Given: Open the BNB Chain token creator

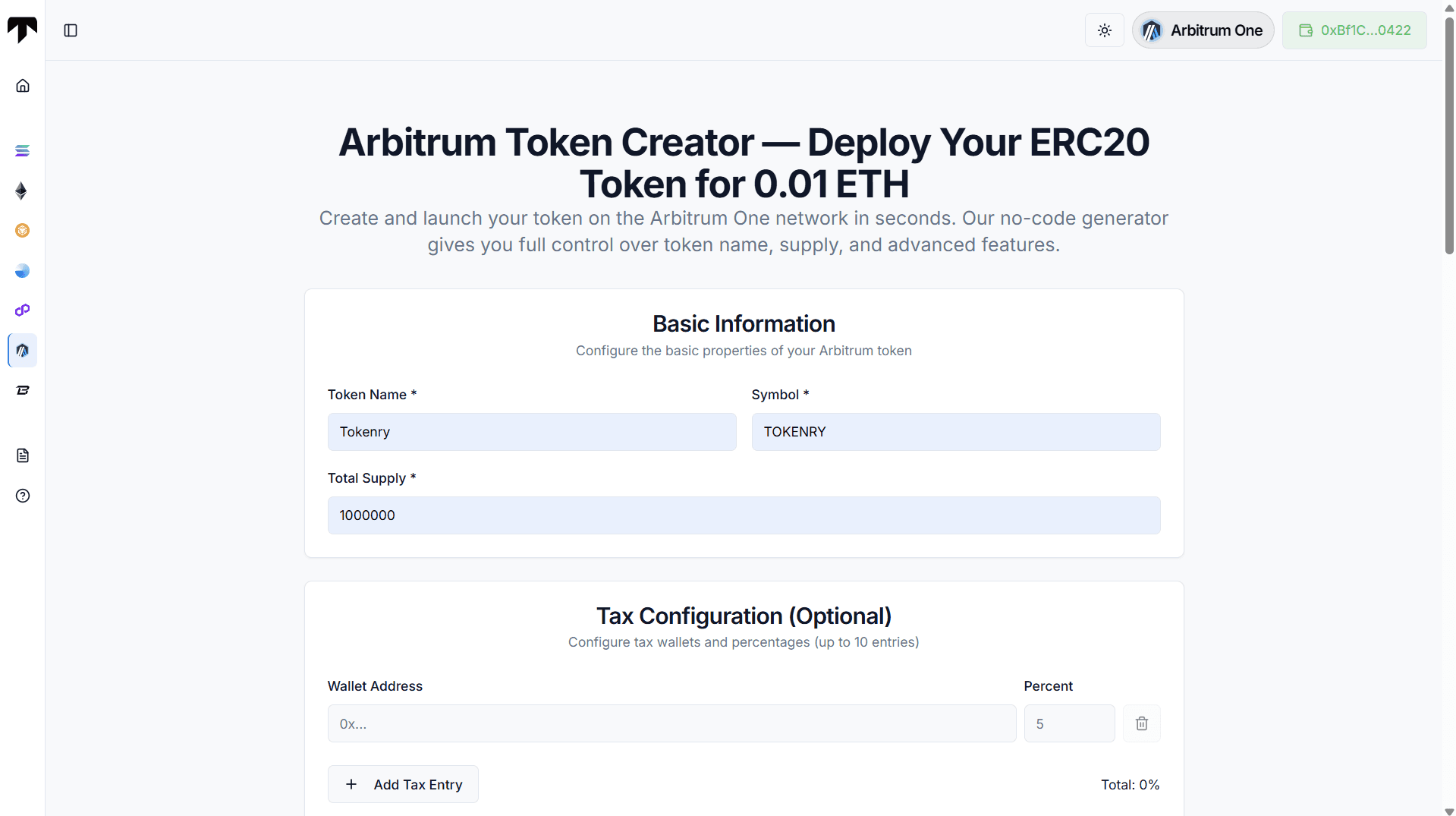Looking at the screenshot, I should coord(23,231).
